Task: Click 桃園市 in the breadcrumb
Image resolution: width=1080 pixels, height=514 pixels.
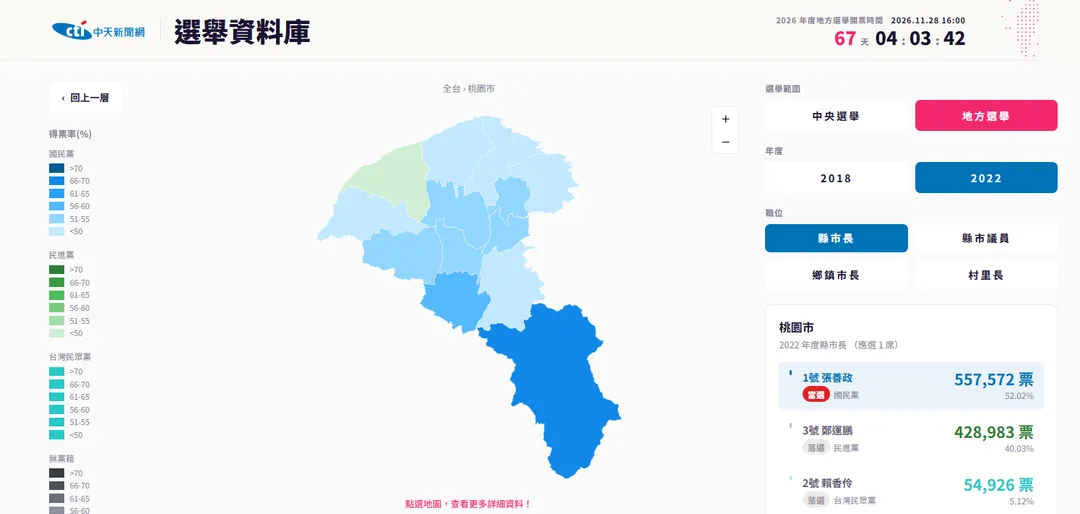Action: (x=481, y=89)
